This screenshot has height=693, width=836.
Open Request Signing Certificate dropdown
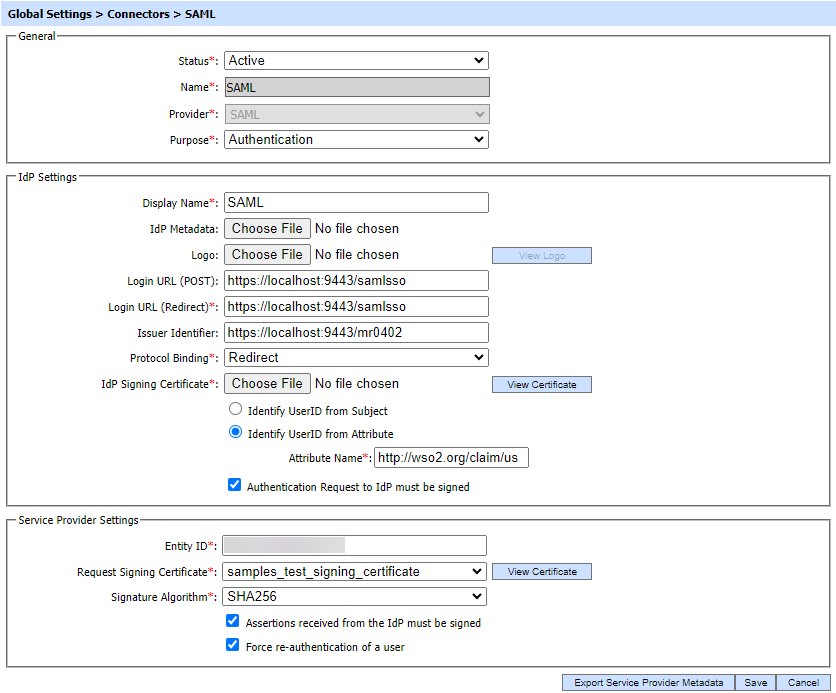pos(354,572)
